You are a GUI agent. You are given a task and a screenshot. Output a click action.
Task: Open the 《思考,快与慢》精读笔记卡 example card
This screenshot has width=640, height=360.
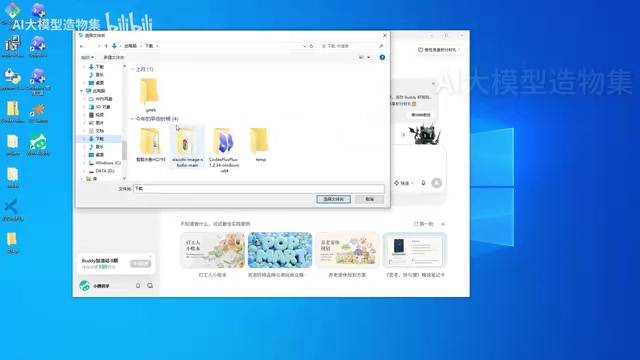tap(415, 255)
